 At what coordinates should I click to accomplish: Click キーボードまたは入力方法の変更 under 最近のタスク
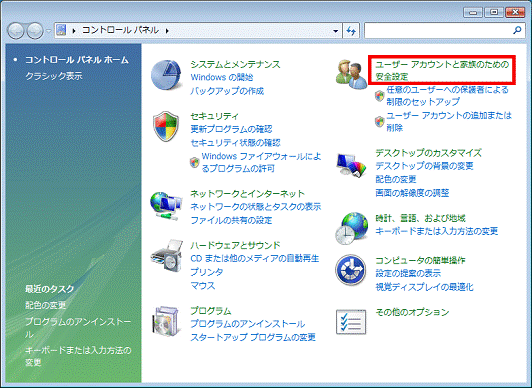tap(78, 356)
